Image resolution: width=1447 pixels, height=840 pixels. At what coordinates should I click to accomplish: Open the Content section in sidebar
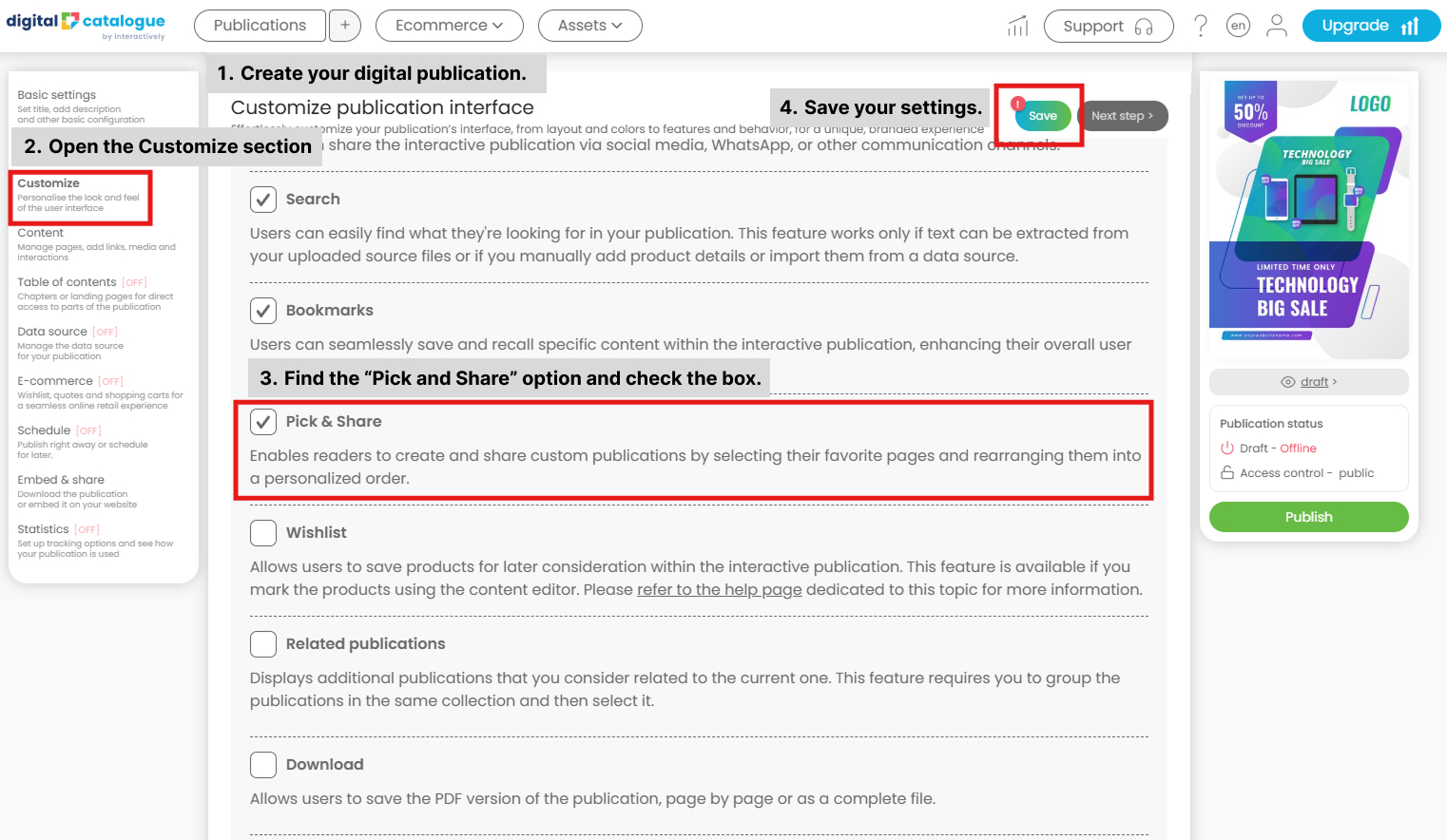41,233
